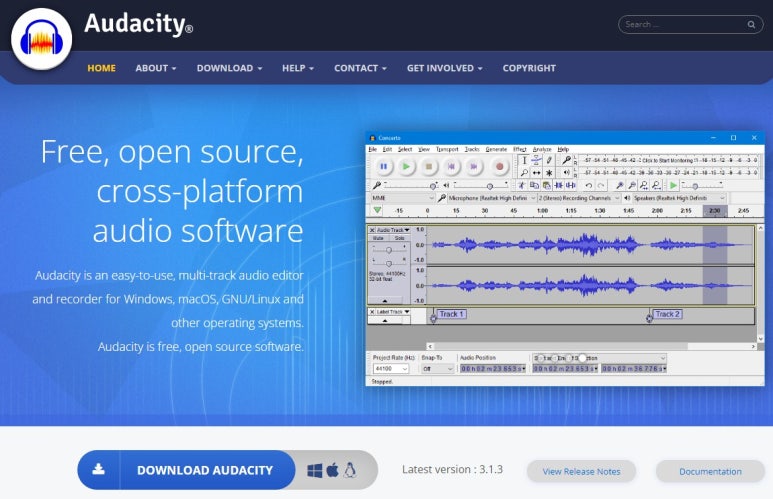Screen dimensions: 773x499
Task: Click the Skip to Start button
Action: (452, 167)
